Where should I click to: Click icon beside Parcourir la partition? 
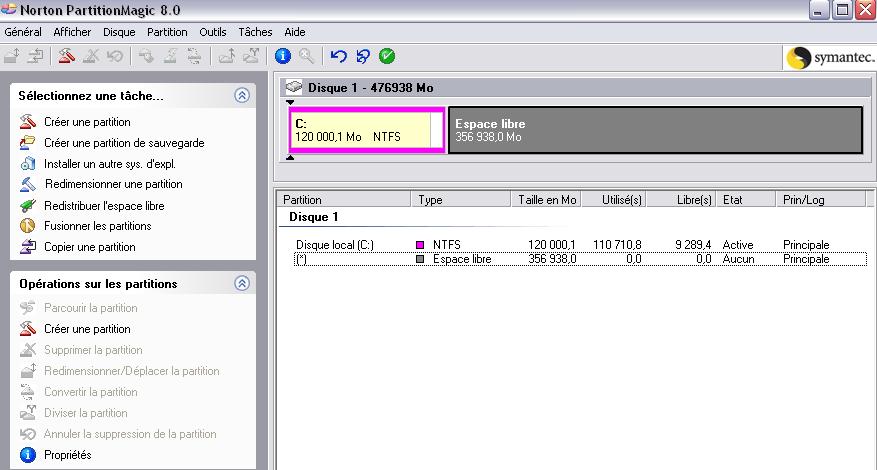pyautogui.click(x=27, y=308)
